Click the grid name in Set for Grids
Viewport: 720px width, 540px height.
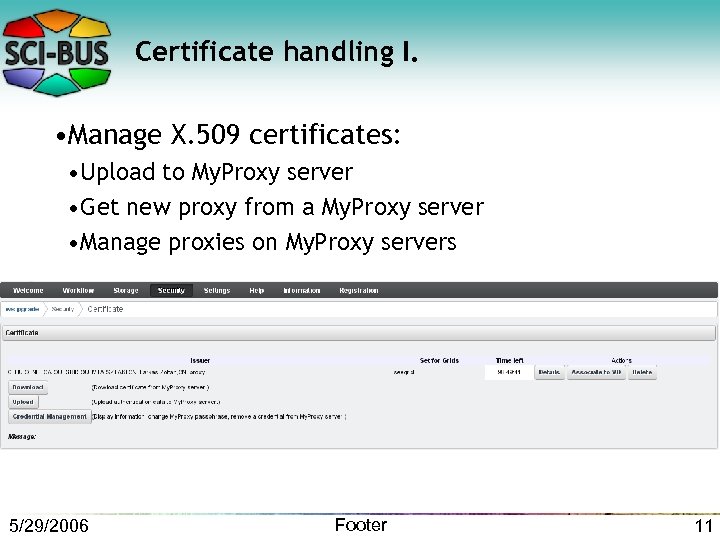[x=404, y=372]
